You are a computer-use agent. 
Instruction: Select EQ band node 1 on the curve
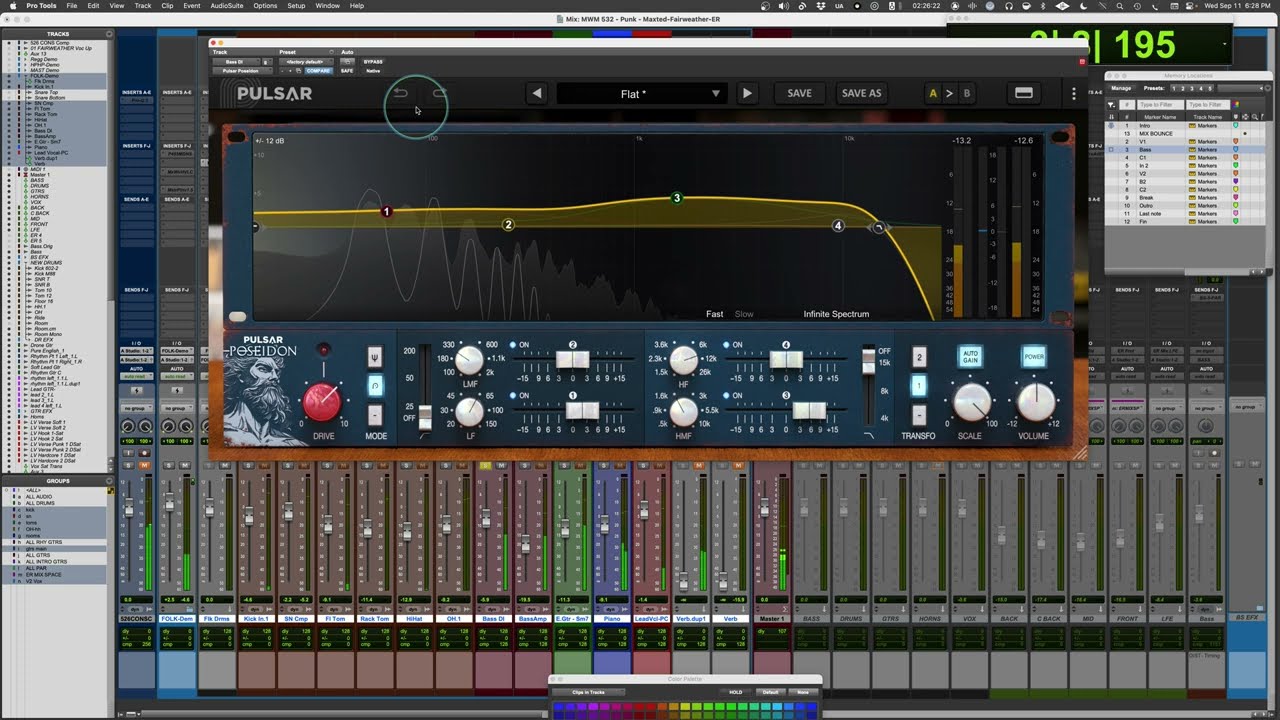pyautogui.click(x=386, y=212)
